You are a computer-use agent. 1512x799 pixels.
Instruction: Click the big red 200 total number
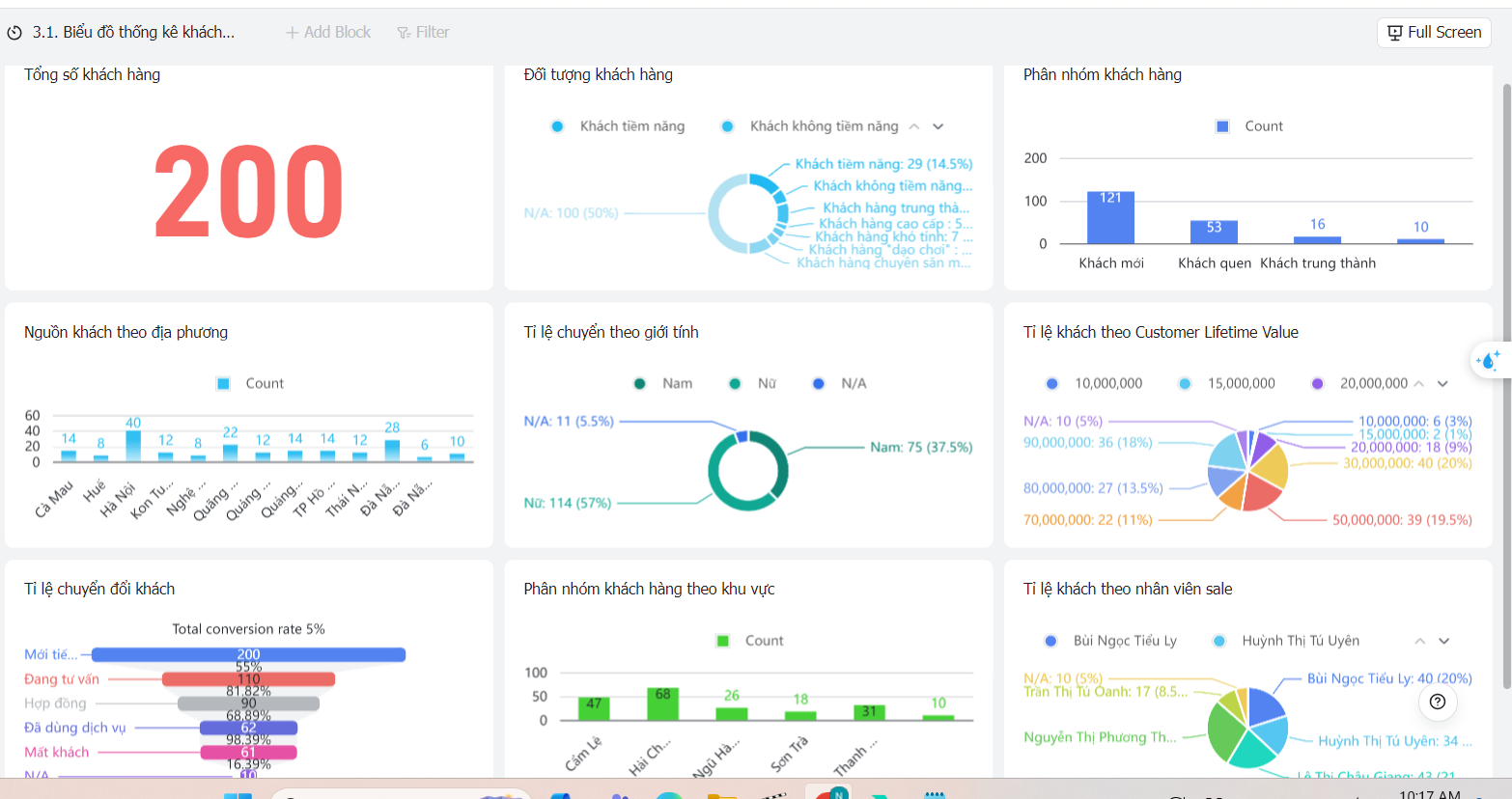[249, 191]
